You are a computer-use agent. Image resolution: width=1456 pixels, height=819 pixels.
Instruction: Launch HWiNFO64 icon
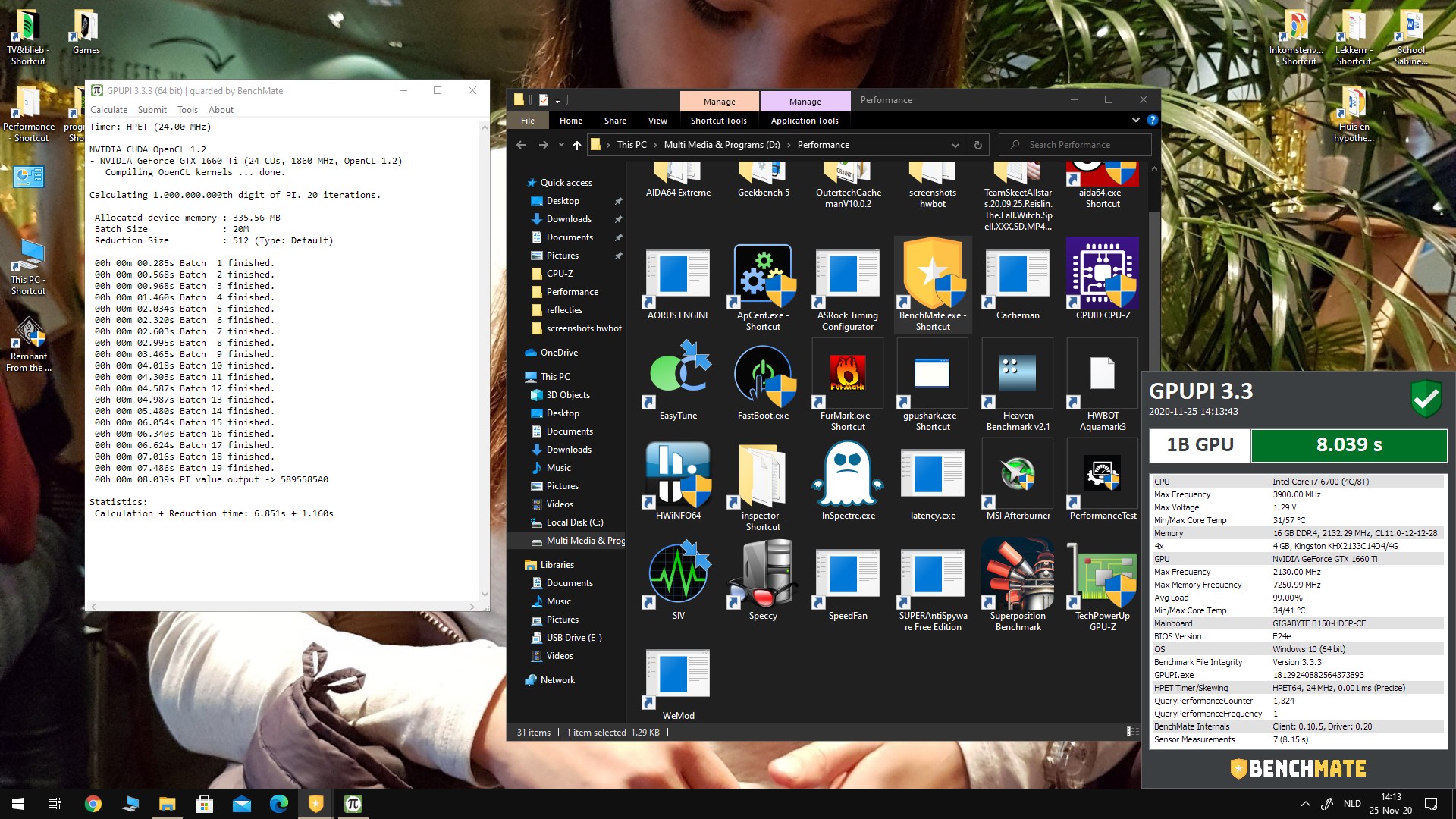pos(678,475)
